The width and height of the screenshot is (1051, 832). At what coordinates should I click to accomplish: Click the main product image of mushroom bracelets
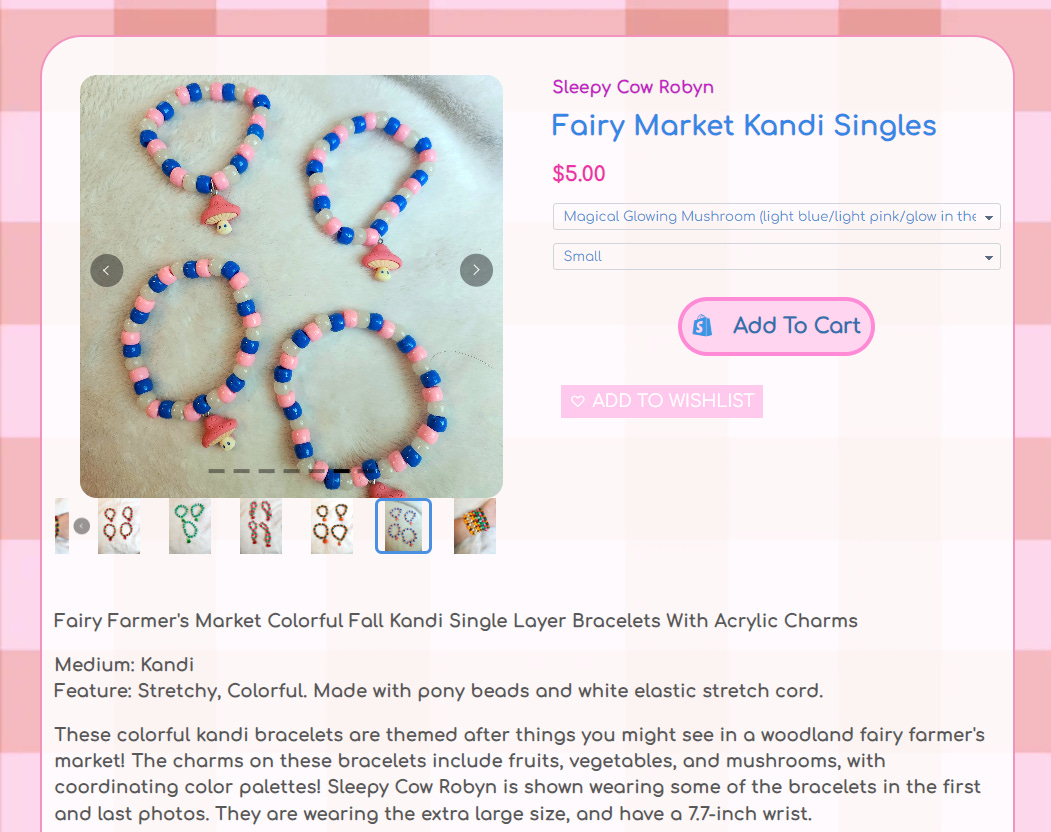(291, 286)
